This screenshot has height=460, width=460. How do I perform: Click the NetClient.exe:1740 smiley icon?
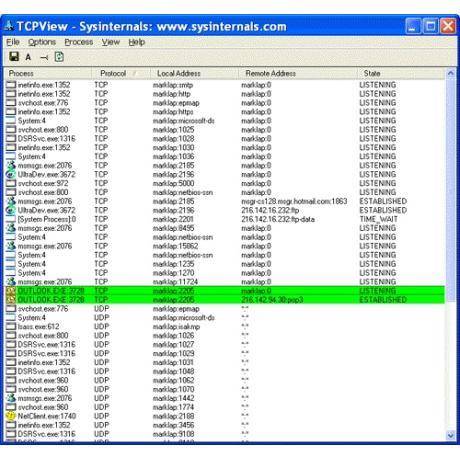pyautogui.click(x=11, y=416)
